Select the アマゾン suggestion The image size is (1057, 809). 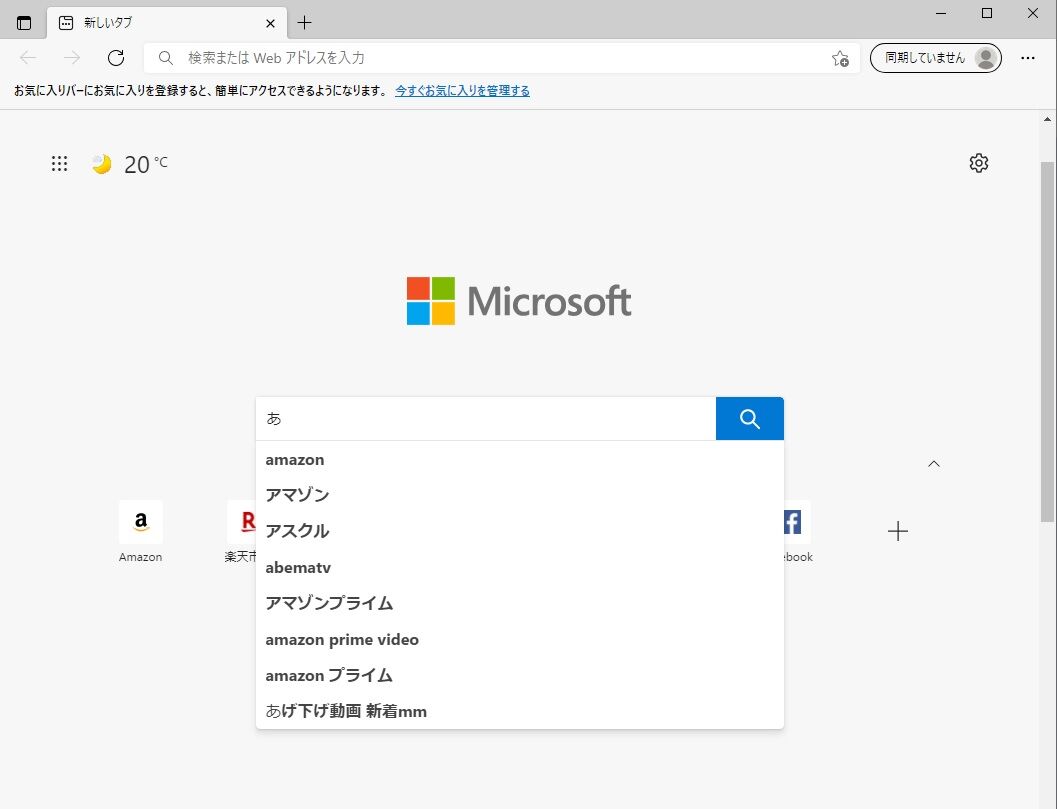click(x=520, y=496)
